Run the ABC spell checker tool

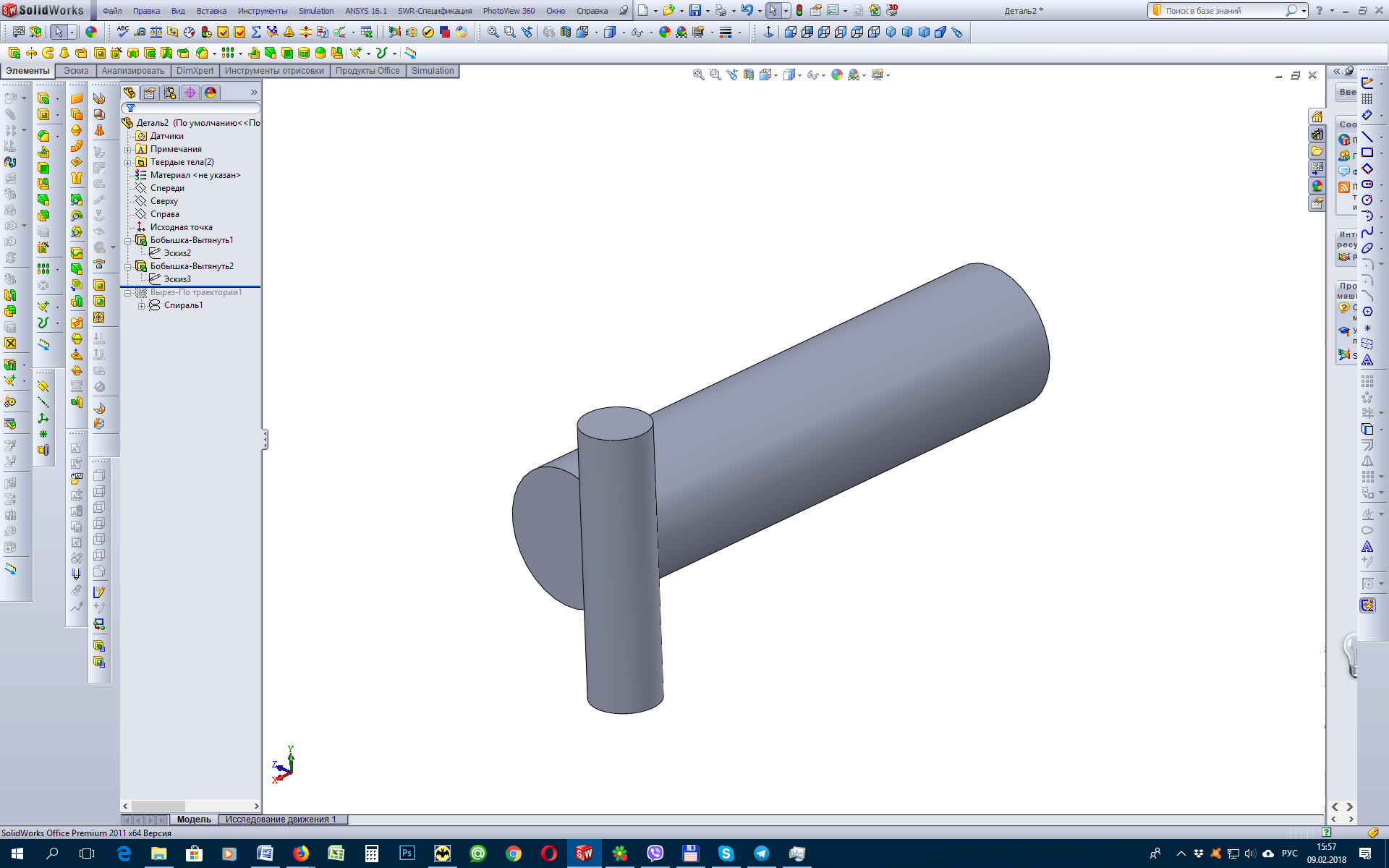[x=123, y=31]
